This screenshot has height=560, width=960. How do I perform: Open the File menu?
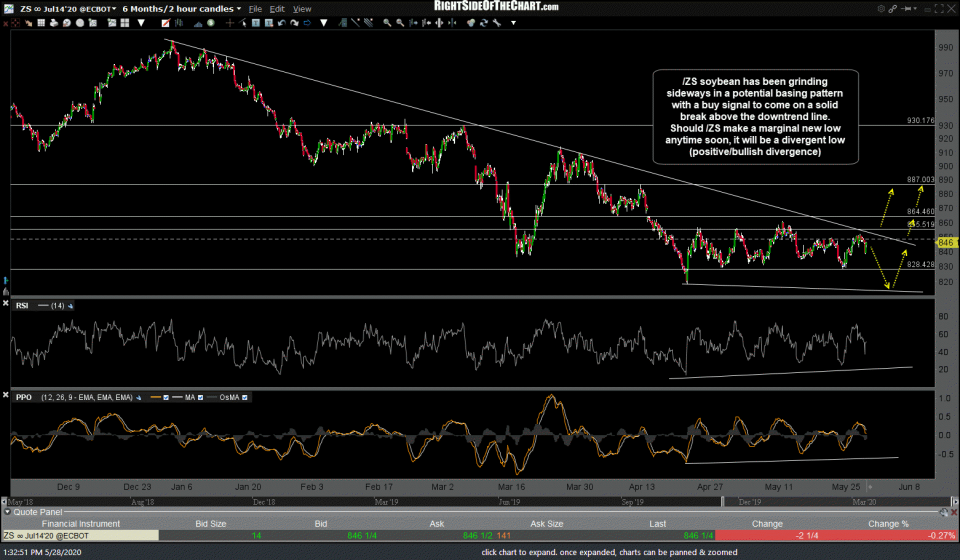(256, 9)
